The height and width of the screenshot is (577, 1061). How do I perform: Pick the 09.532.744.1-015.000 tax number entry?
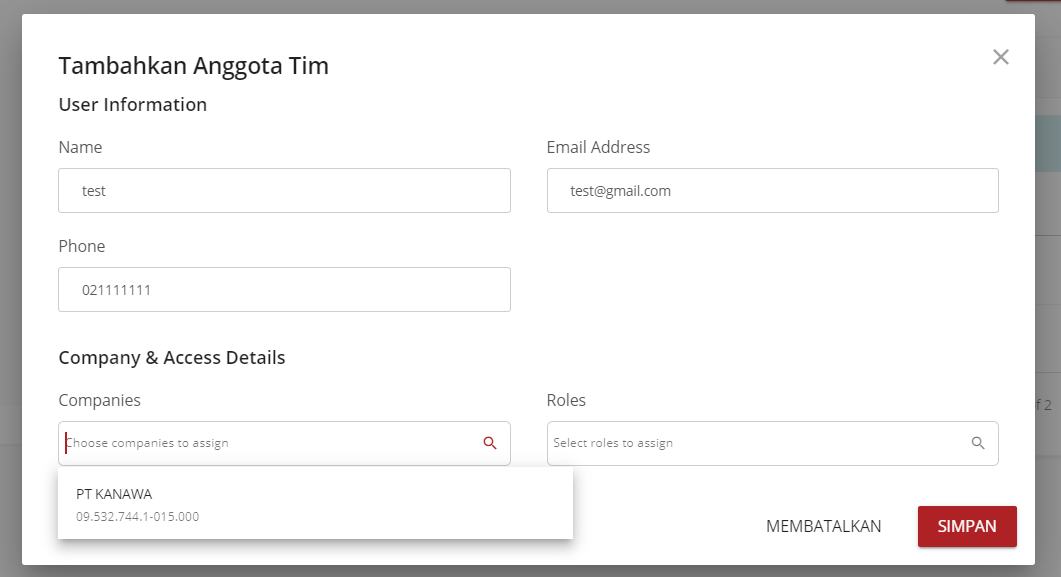pyautogui.click(x=138, y=516)
